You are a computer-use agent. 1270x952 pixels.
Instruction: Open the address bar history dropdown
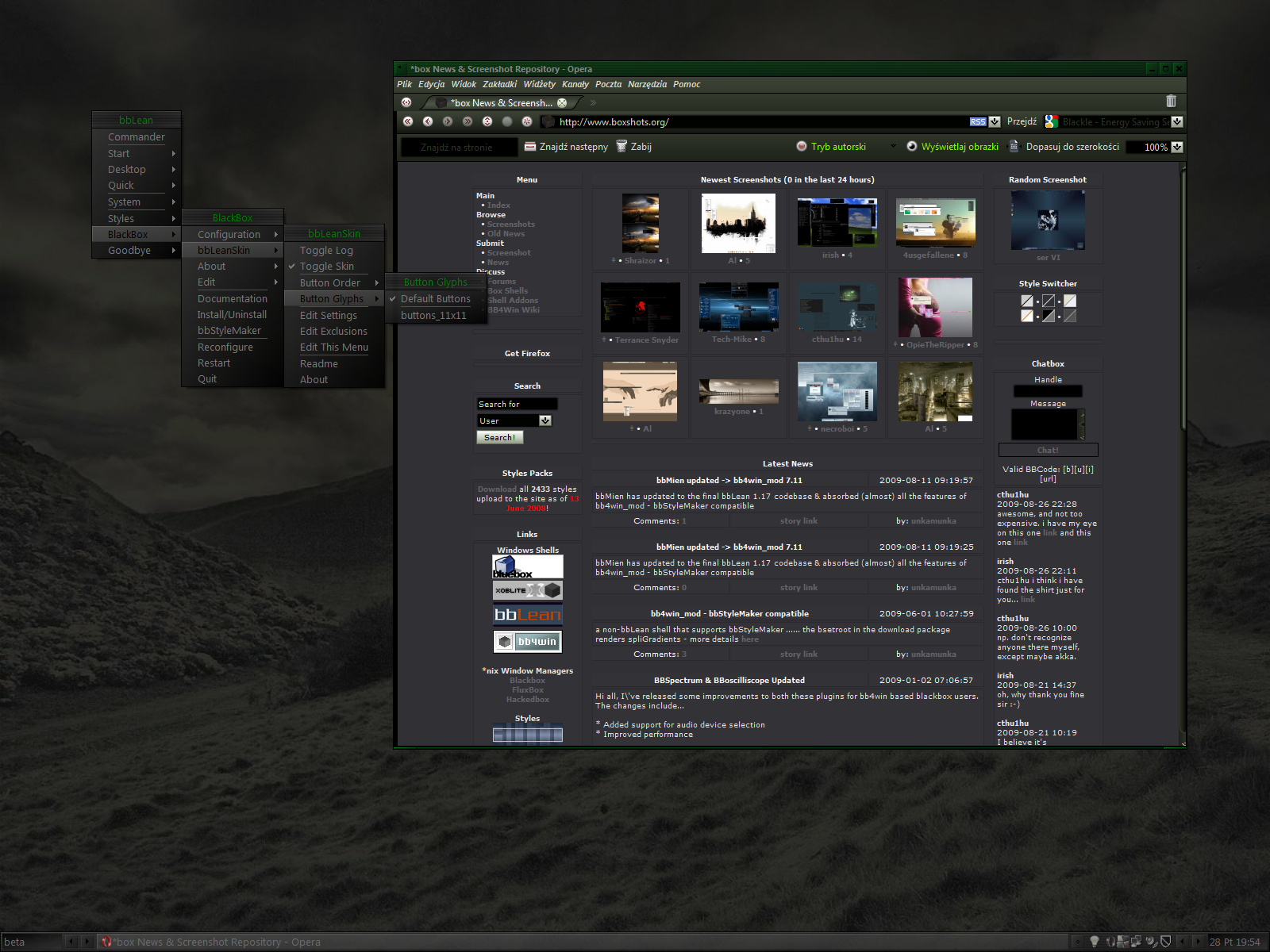(x=995, y=122)
